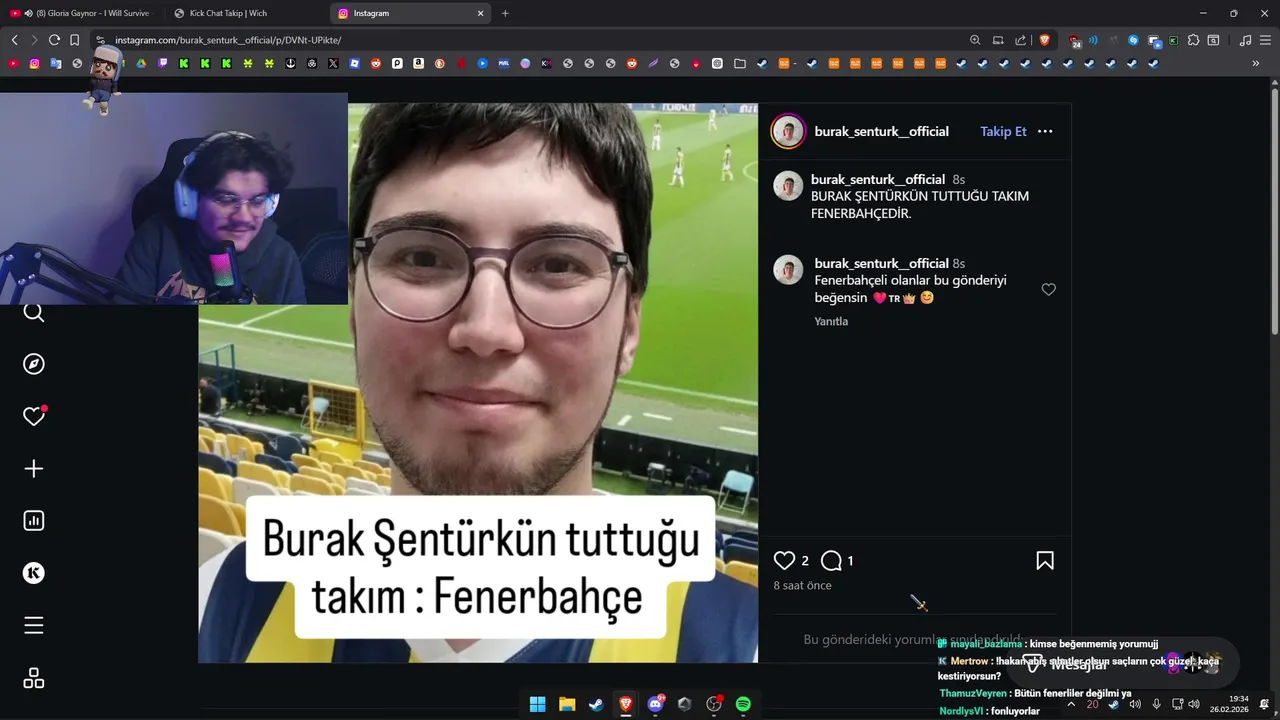
Task: Click the page vertical scrollbar
Action: click(1274, 210)
